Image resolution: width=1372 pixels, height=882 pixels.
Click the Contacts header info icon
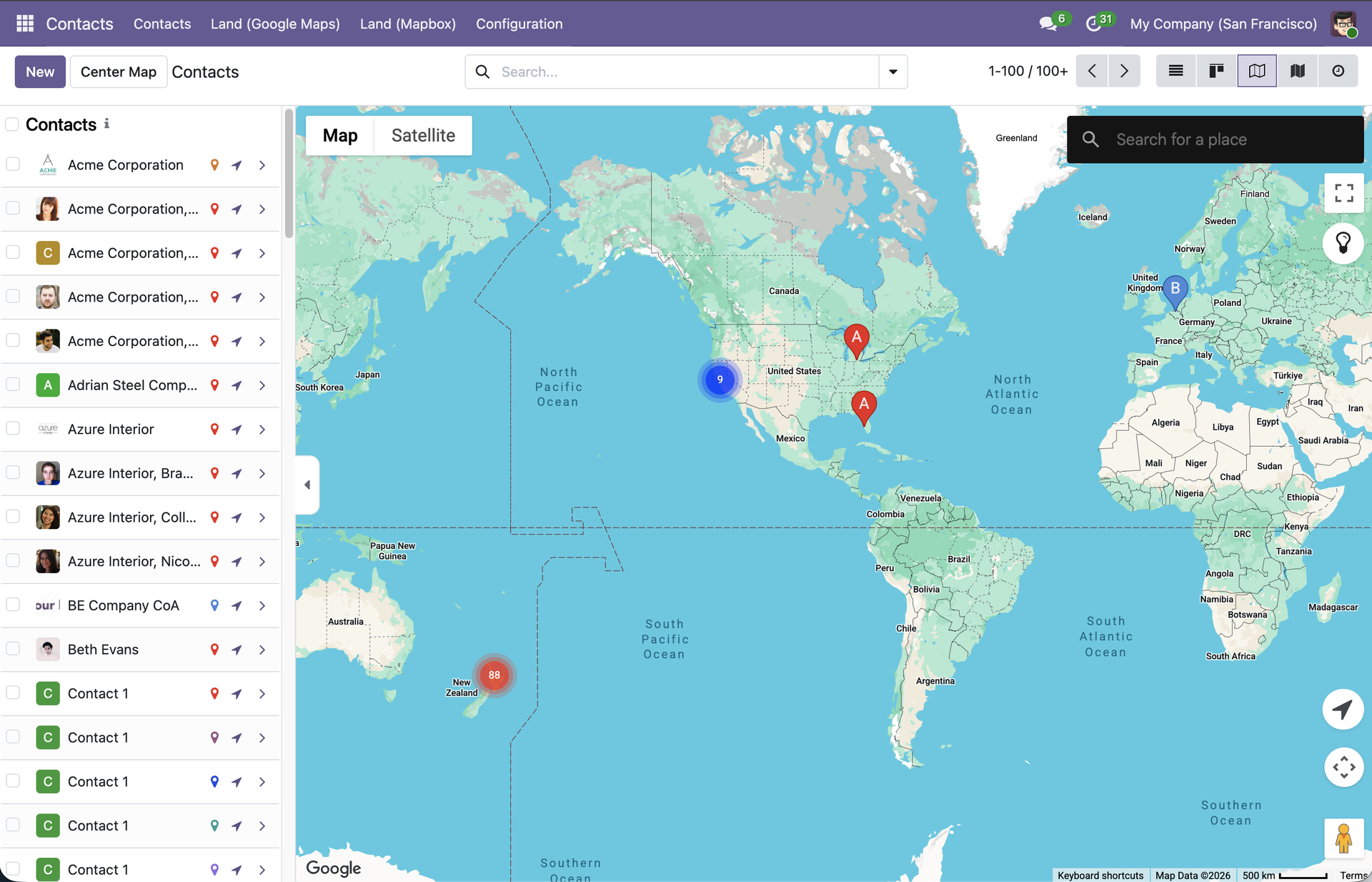(x=106, y=124)
